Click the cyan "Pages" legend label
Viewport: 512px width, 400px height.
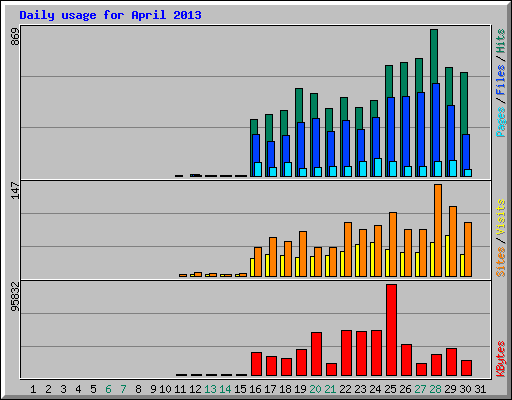(501, 122)
